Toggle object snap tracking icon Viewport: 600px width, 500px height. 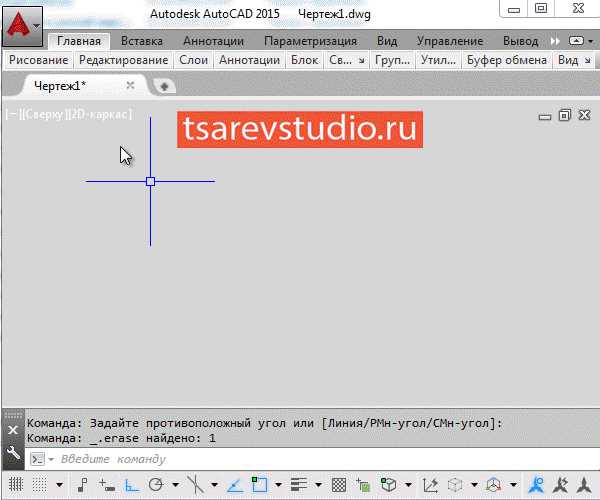pyautogui.click(x=235, y=485)
